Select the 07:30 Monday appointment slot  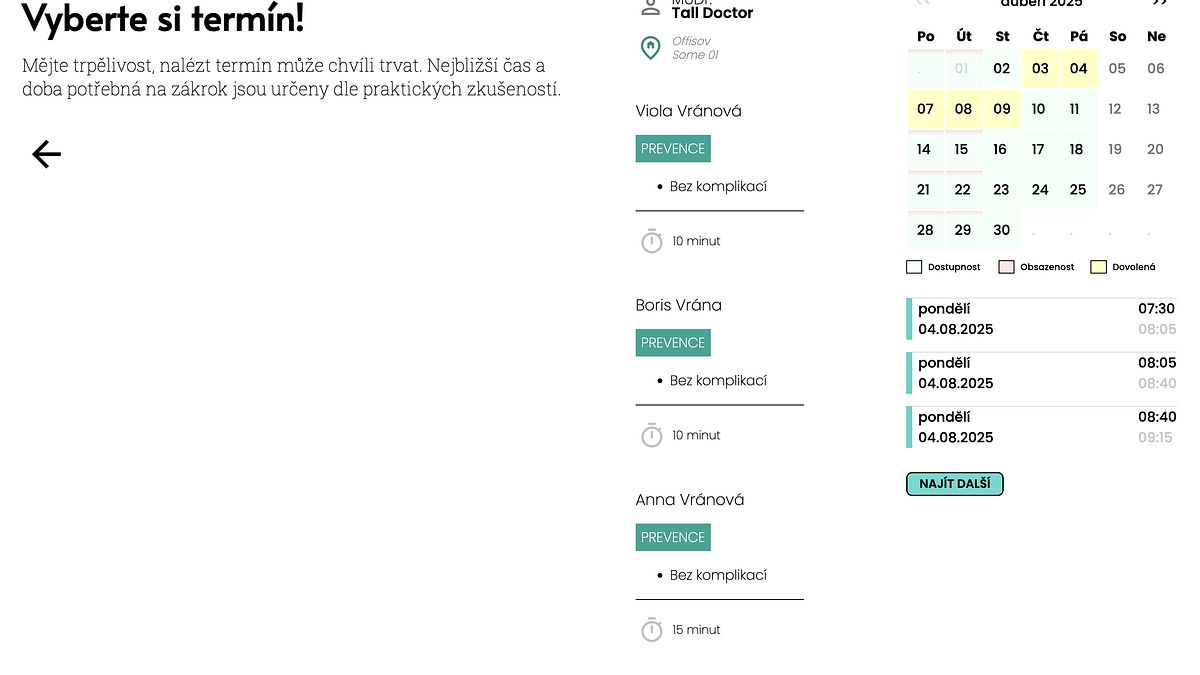[1041, 319]
